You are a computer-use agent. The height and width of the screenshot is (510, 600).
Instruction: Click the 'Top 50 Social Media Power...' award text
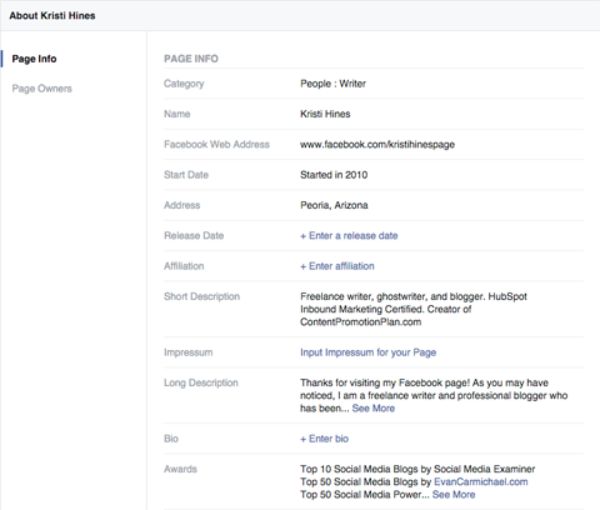(x=365, y=495)
